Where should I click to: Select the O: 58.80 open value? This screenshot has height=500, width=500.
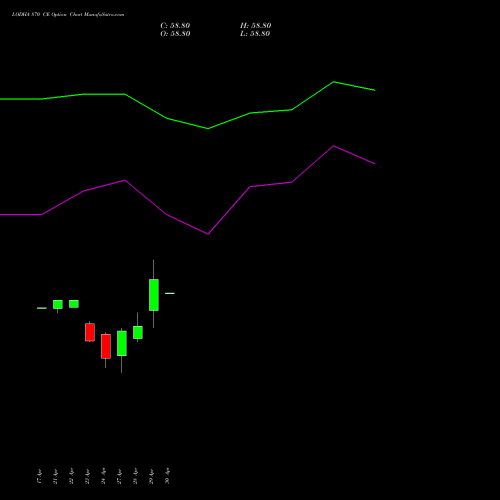[x=175, y=34]
